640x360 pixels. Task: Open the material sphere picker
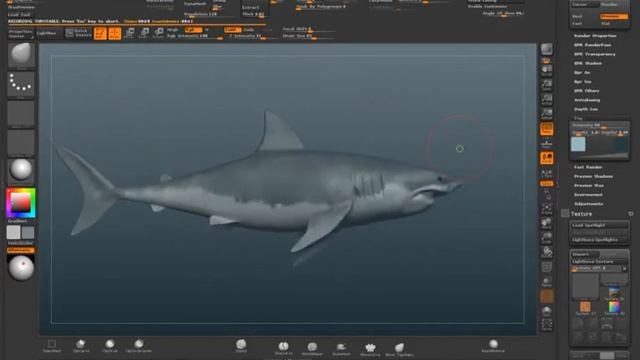tap(21, 170)
